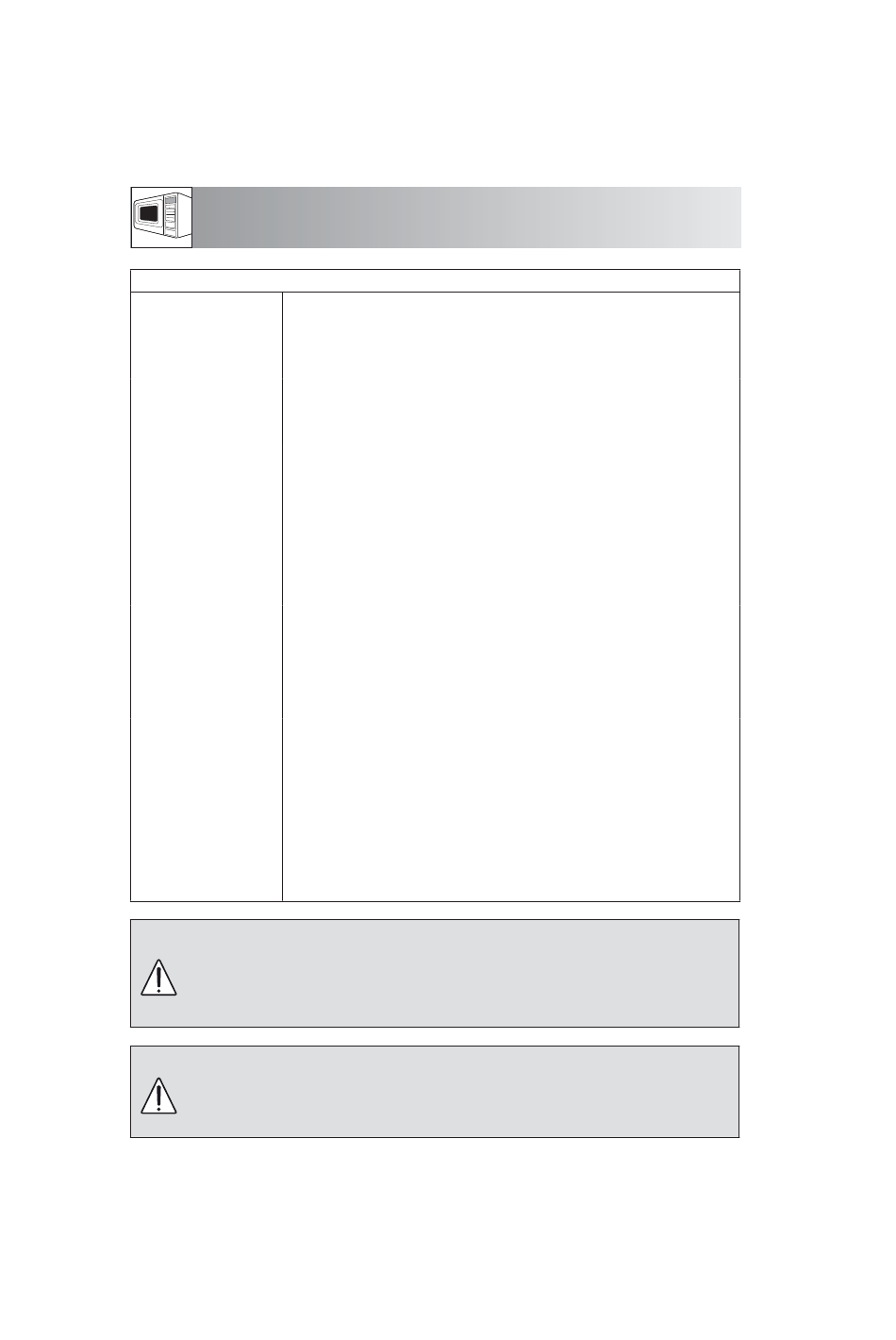This screenshot has height=1340, width=896.
Task: Click the microwave oven icon
Action: [x=161, y=217]
